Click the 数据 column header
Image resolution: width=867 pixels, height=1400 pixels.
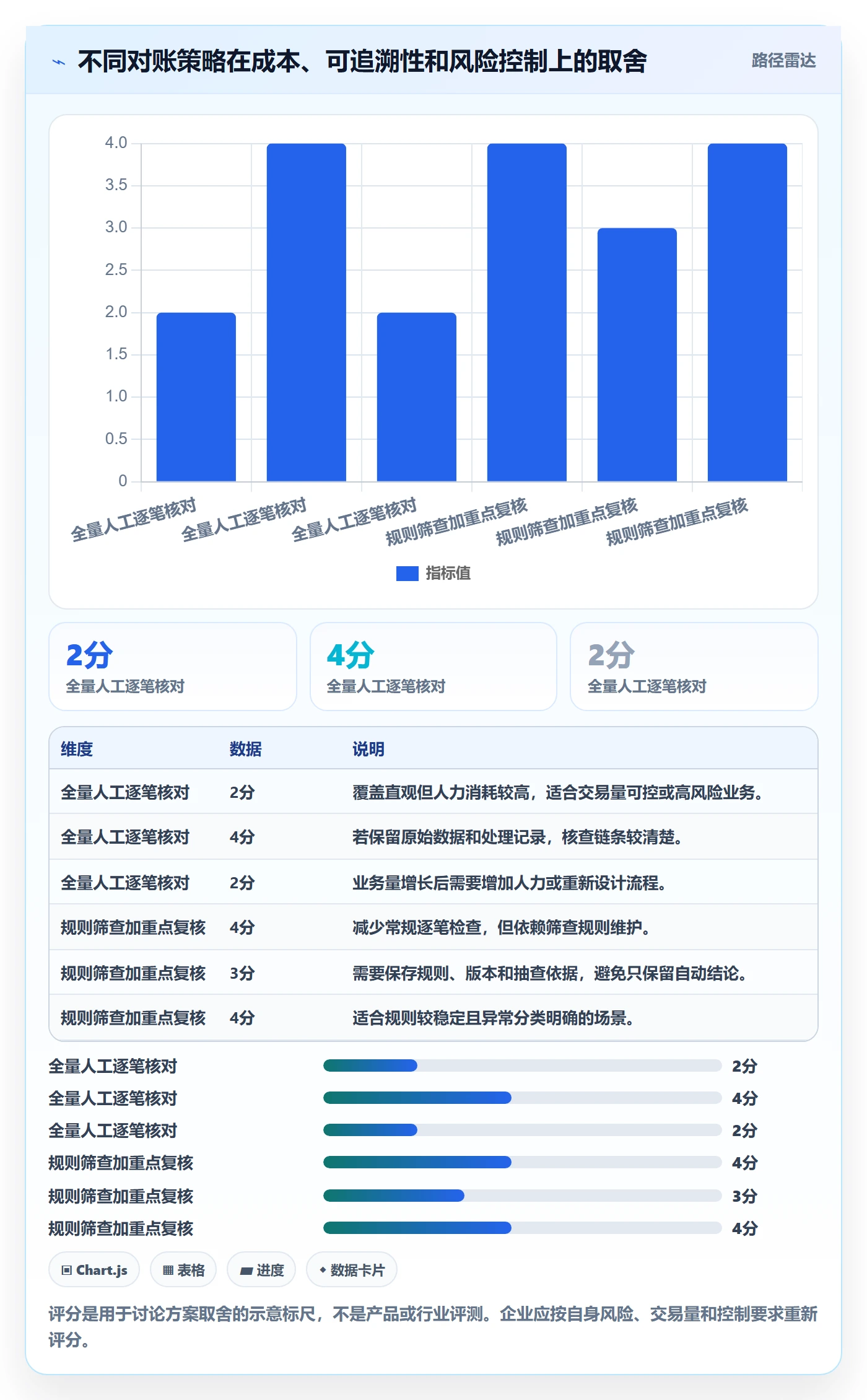(x=246, y=750)
